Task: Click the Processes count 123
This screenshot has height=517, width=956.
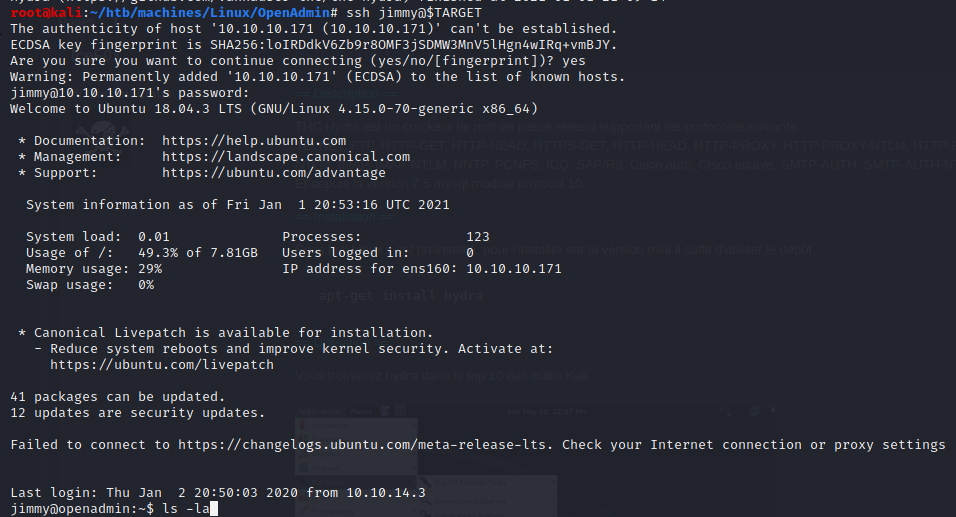Action: (478, 237)
